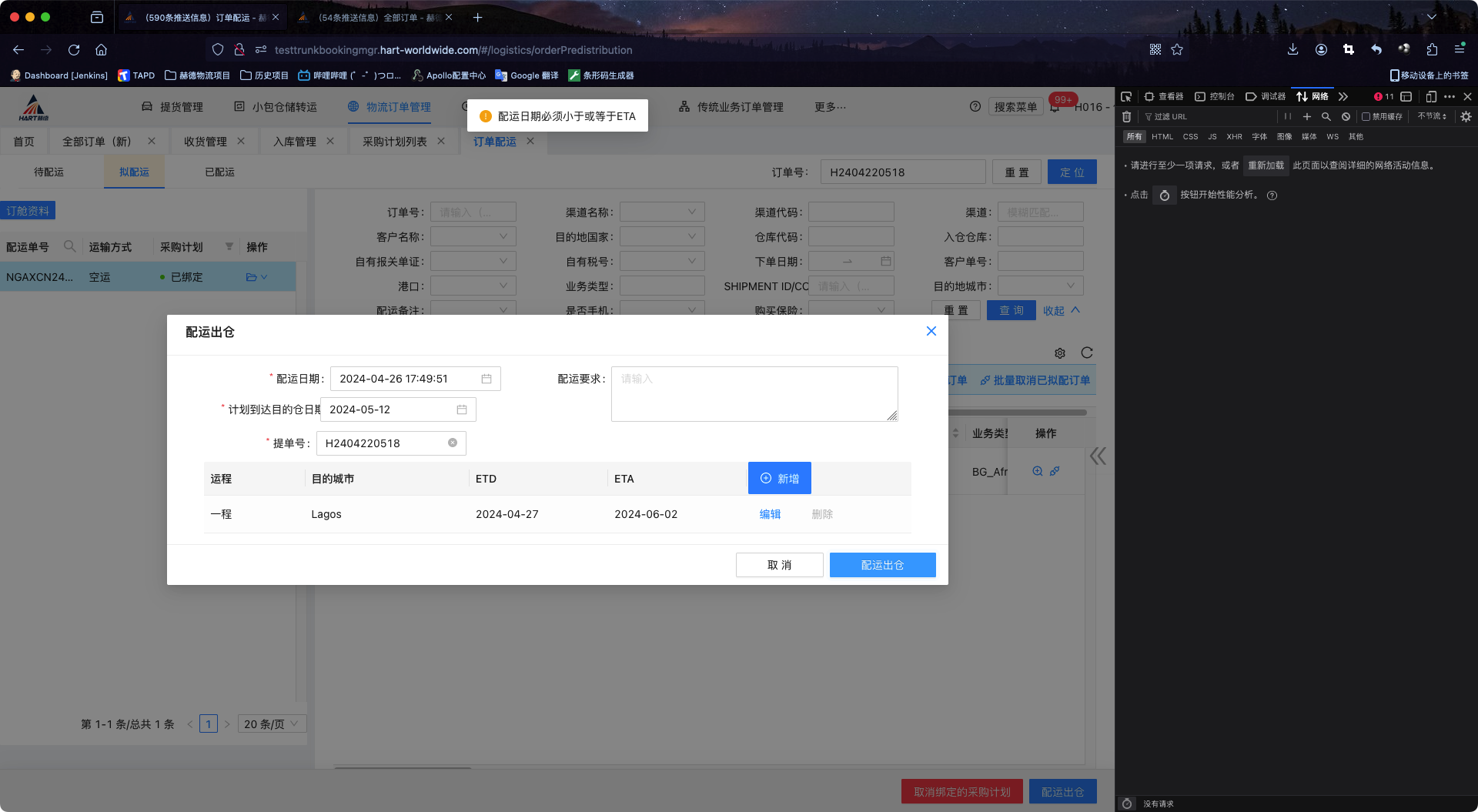
Task: Open the 不节流 throttling dropdown
Action: pos(1432,117)
